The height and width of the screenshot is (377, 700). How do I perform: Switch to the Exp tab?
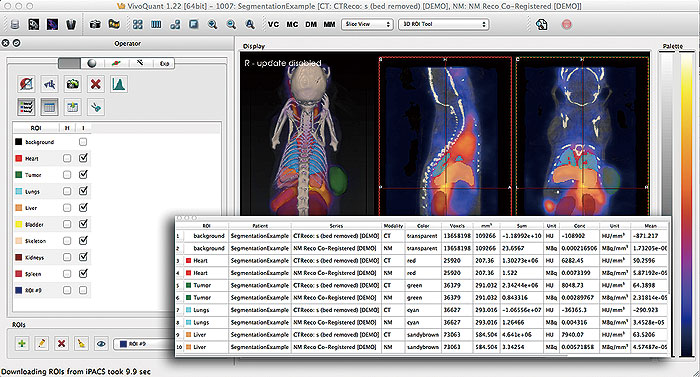click(x=164, y=63)
